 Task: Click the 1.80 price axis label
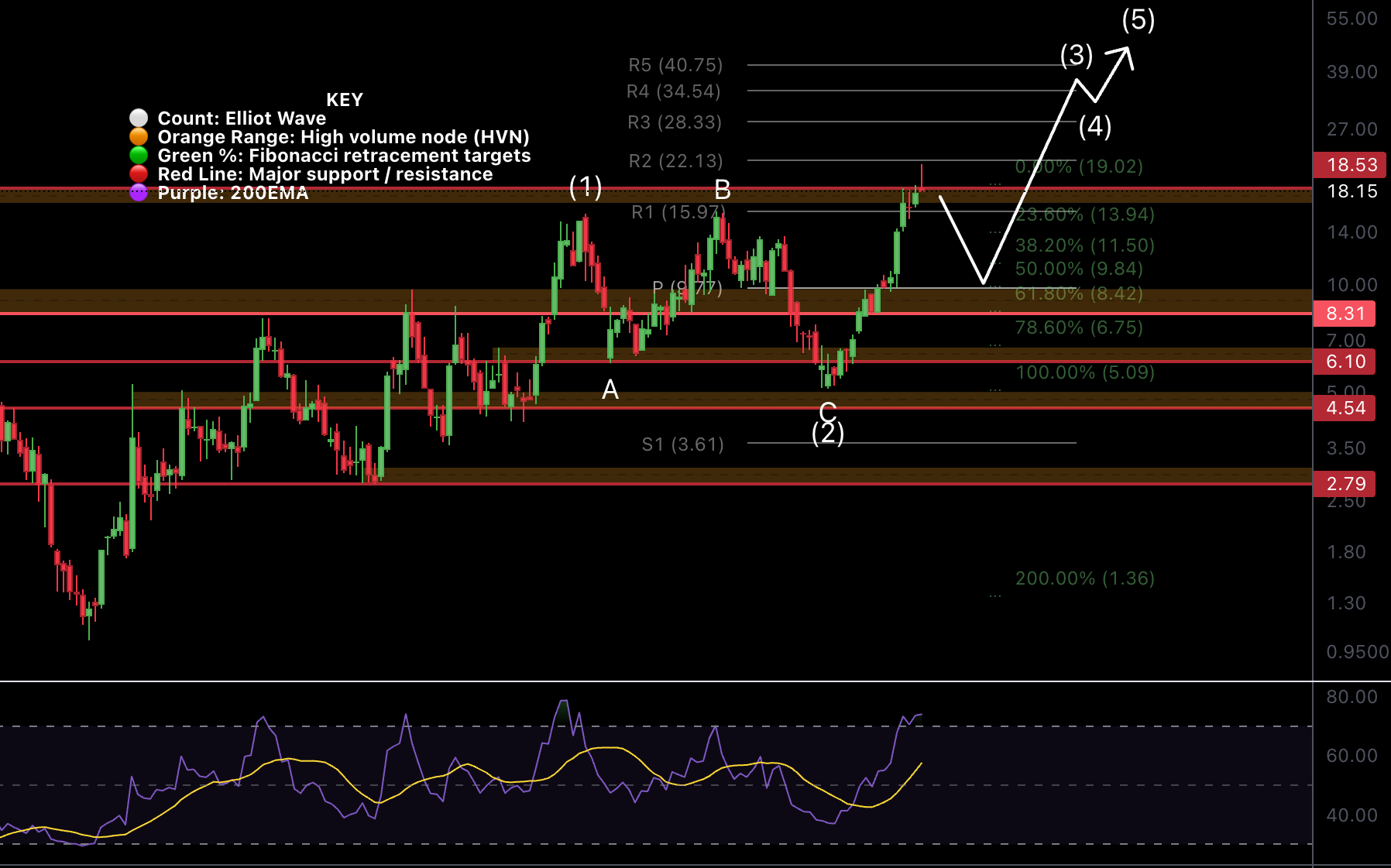1346,552
